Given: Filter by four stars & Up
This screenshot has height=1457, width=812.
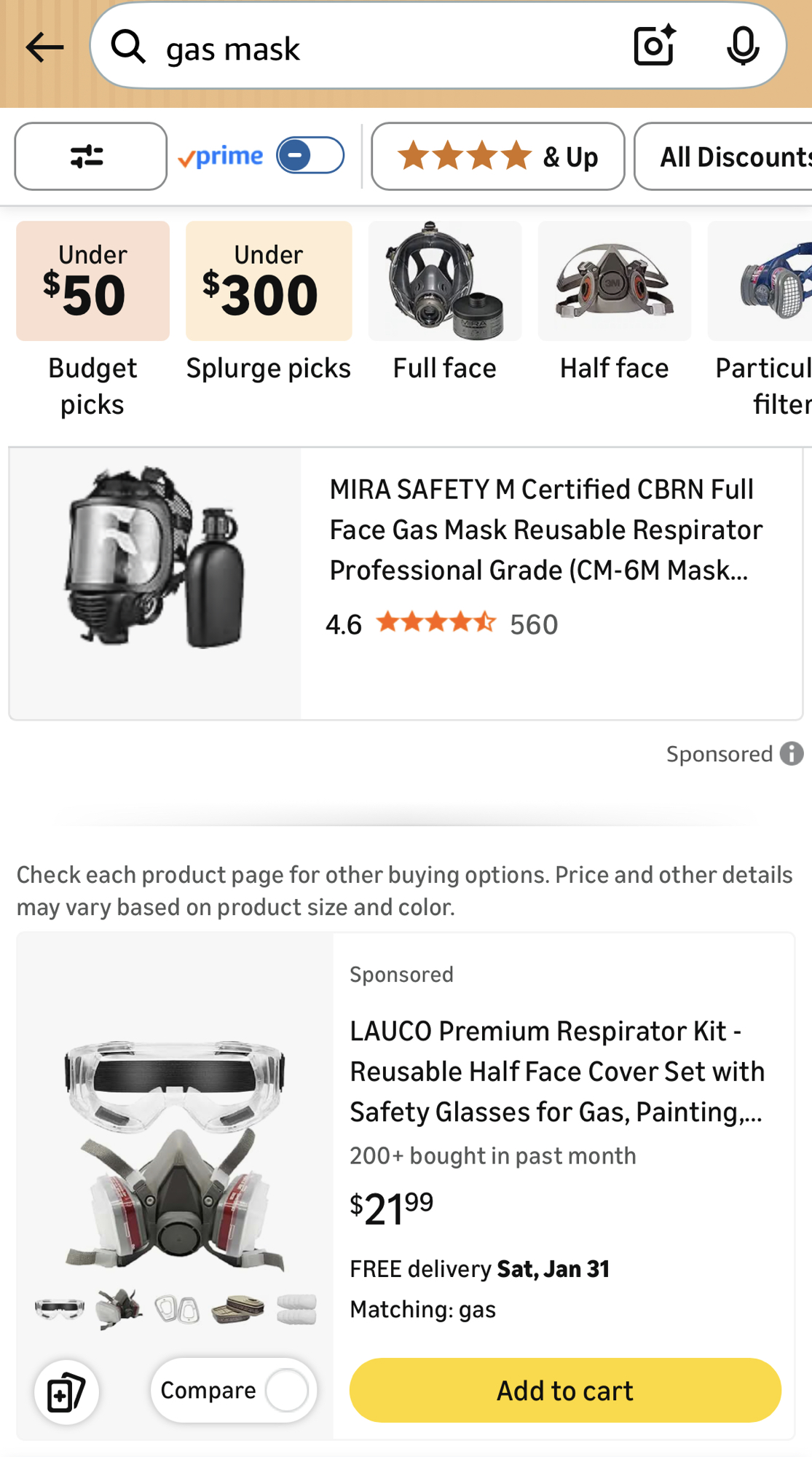Looking at the screenshot, I should coord(497,156).
